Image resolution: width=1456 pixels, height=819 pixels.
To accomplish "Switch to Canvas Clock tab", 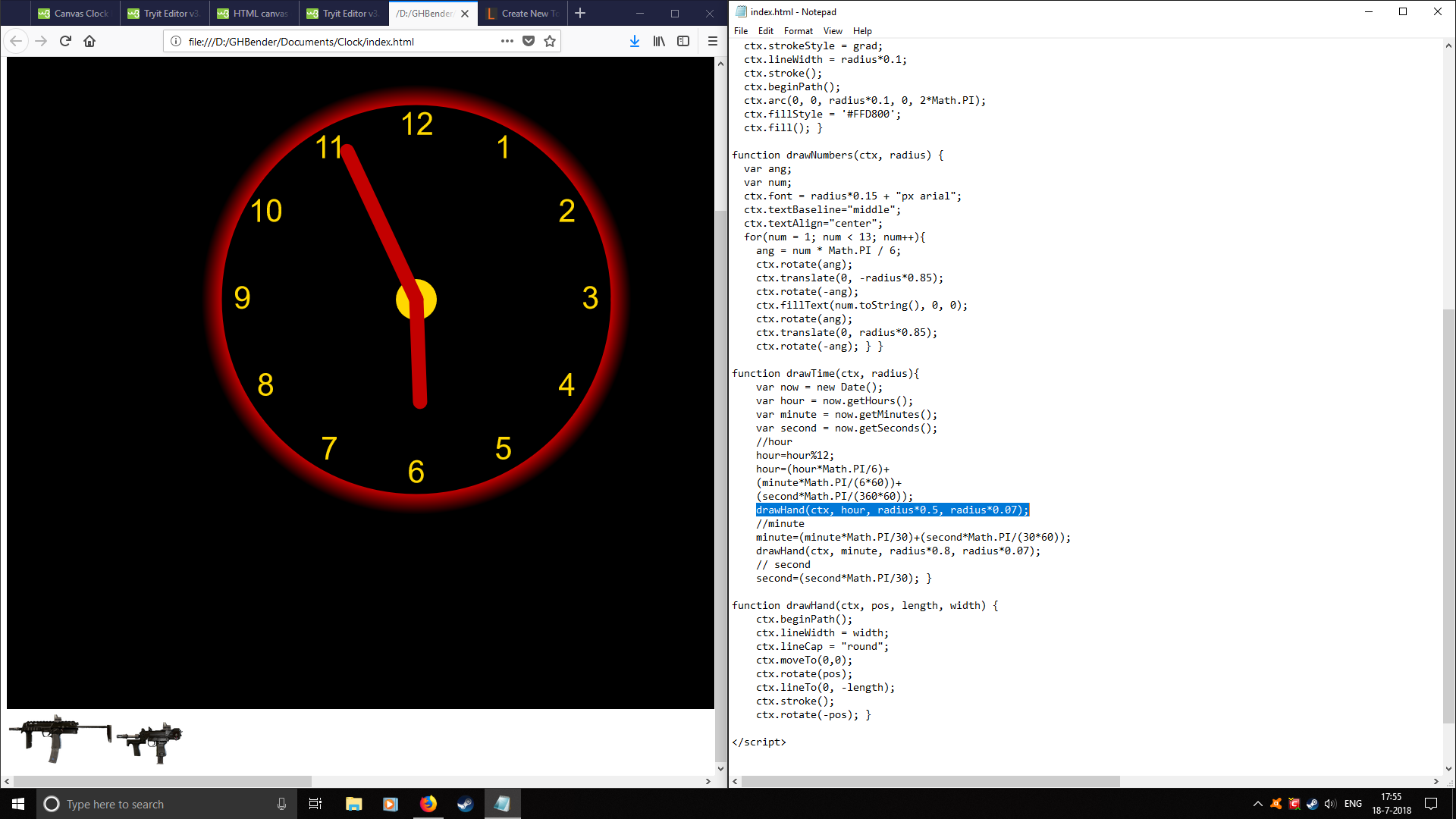I will pos(74,13).
